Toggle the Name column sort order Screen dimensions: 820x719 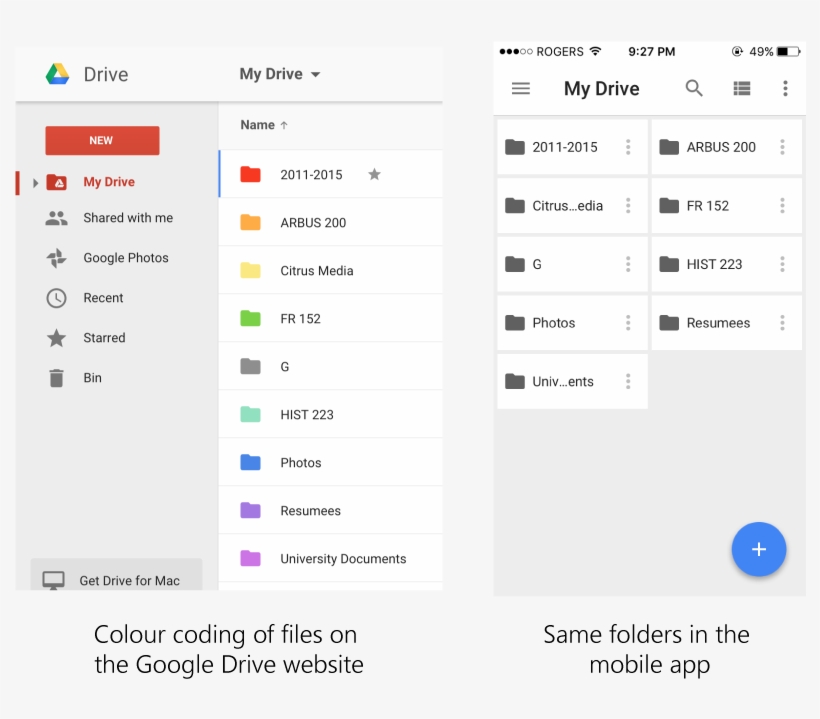coord(262,125)
